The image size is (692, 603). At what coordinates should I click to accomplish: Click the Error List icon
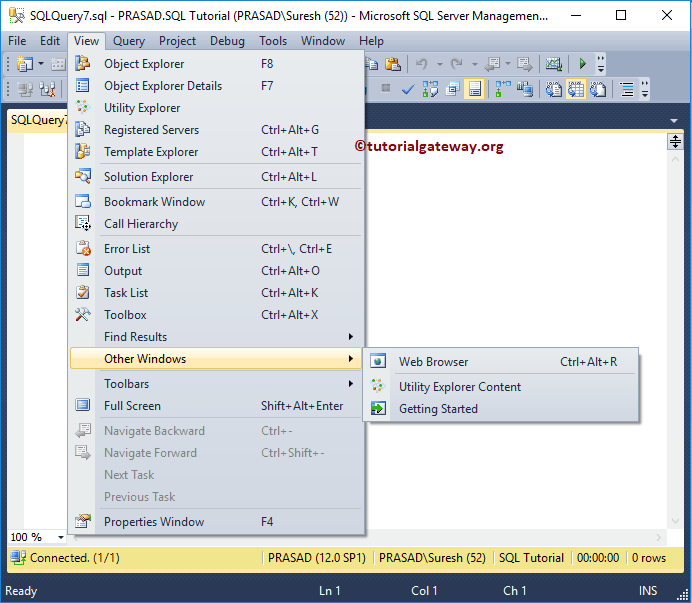click(83, 248)
